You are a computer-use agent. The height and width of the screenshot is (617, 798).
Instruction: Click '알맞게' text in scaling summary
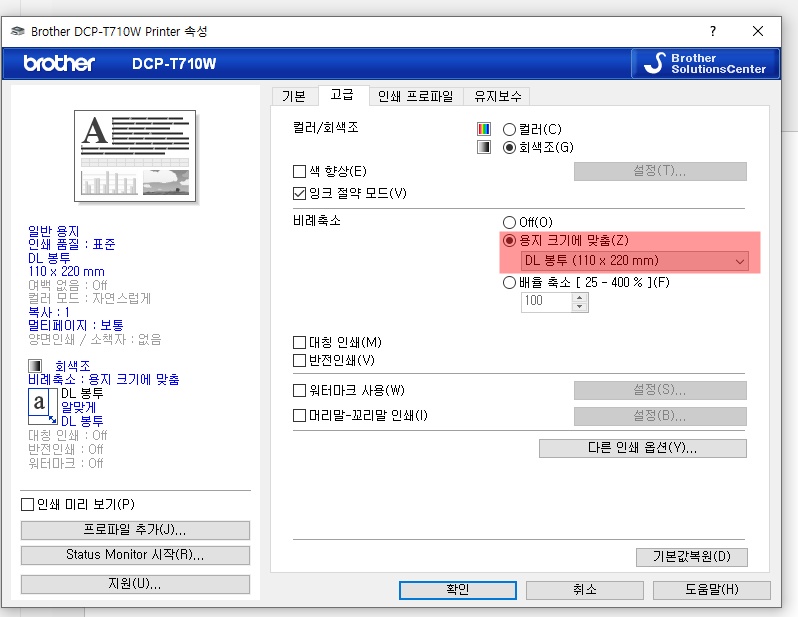[78, 407]
